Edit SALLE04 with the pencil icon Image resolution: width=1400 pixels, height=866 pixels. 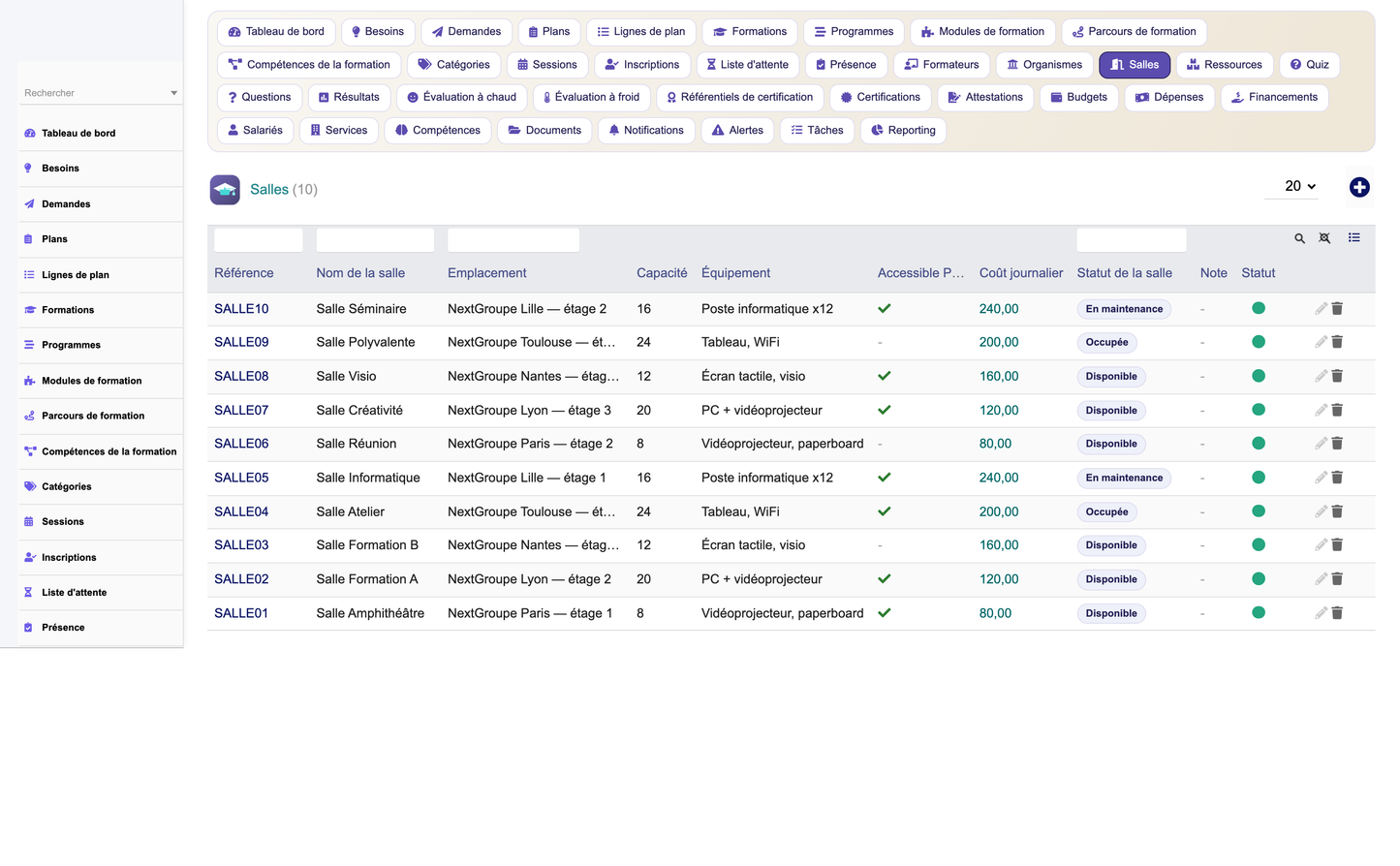[x=1321, y=511]
